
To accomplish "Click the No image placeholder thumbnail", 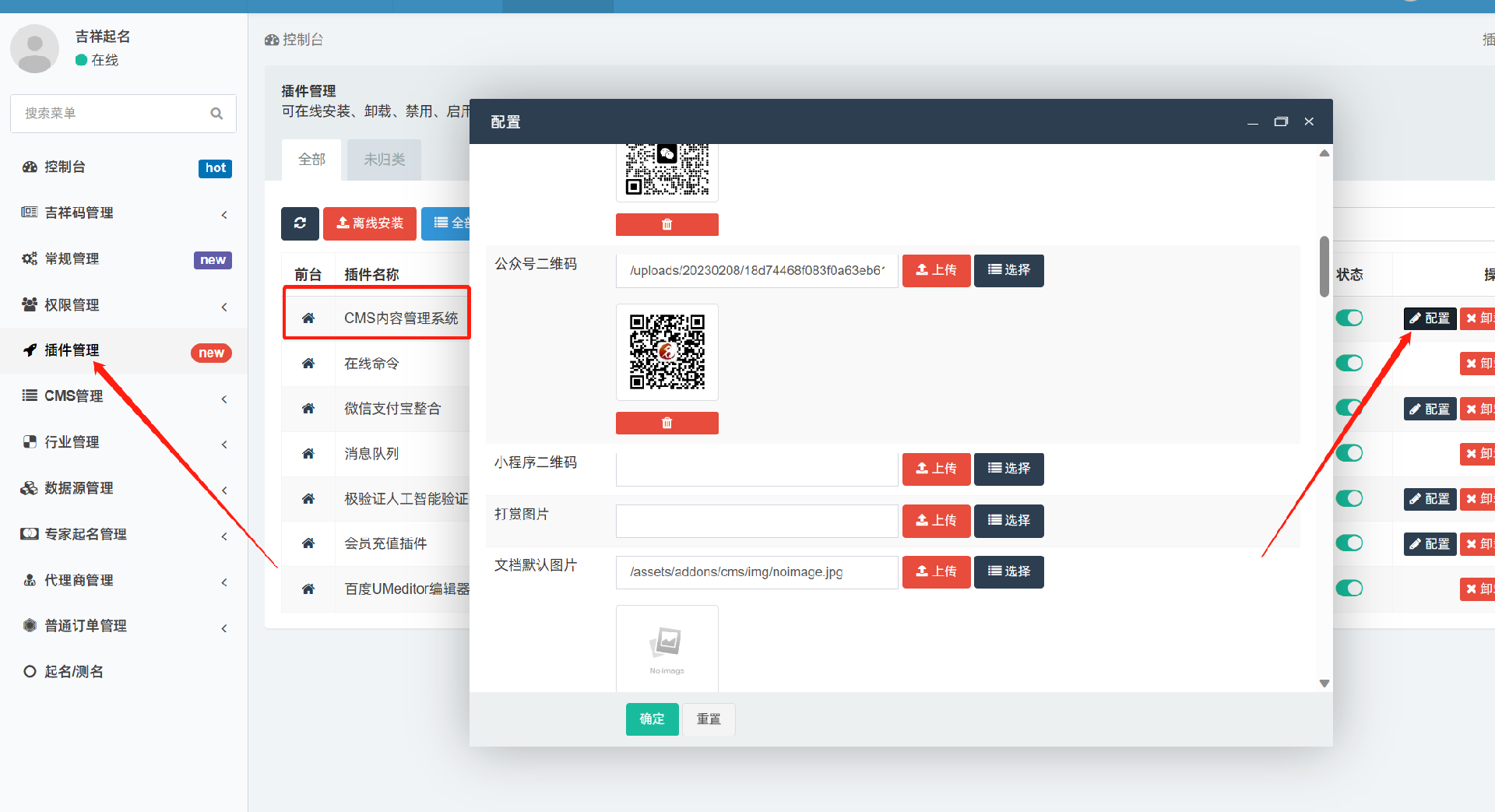I will tap(667, 649).
